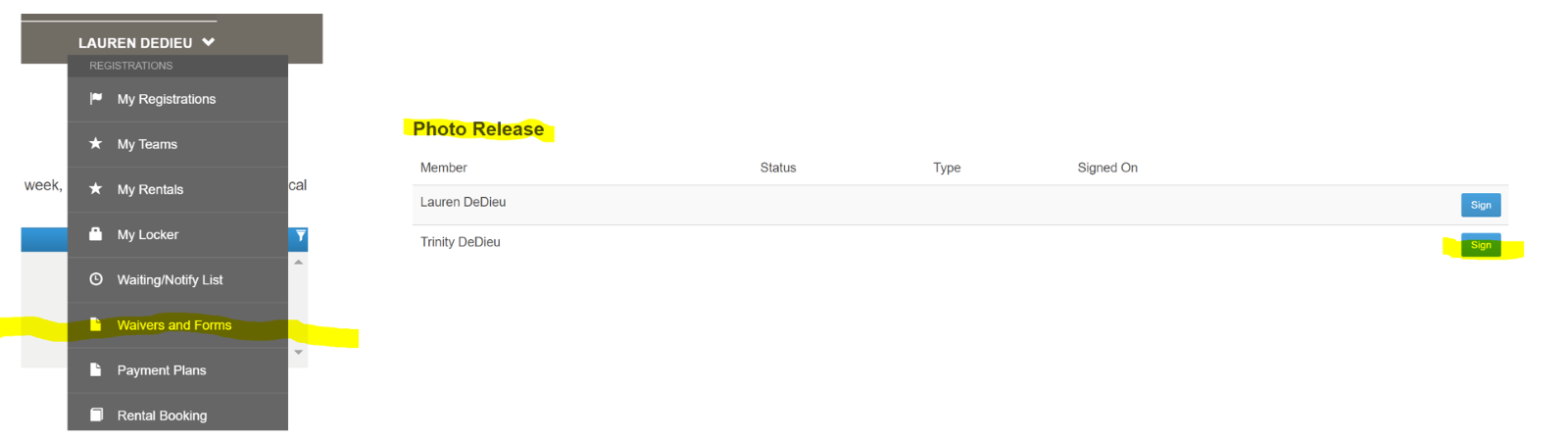The width and height of the screenshot is (1568, 438).
Task: Expand the Lauren DeDieu account dropdown chevron
Action: click(209, 42)
